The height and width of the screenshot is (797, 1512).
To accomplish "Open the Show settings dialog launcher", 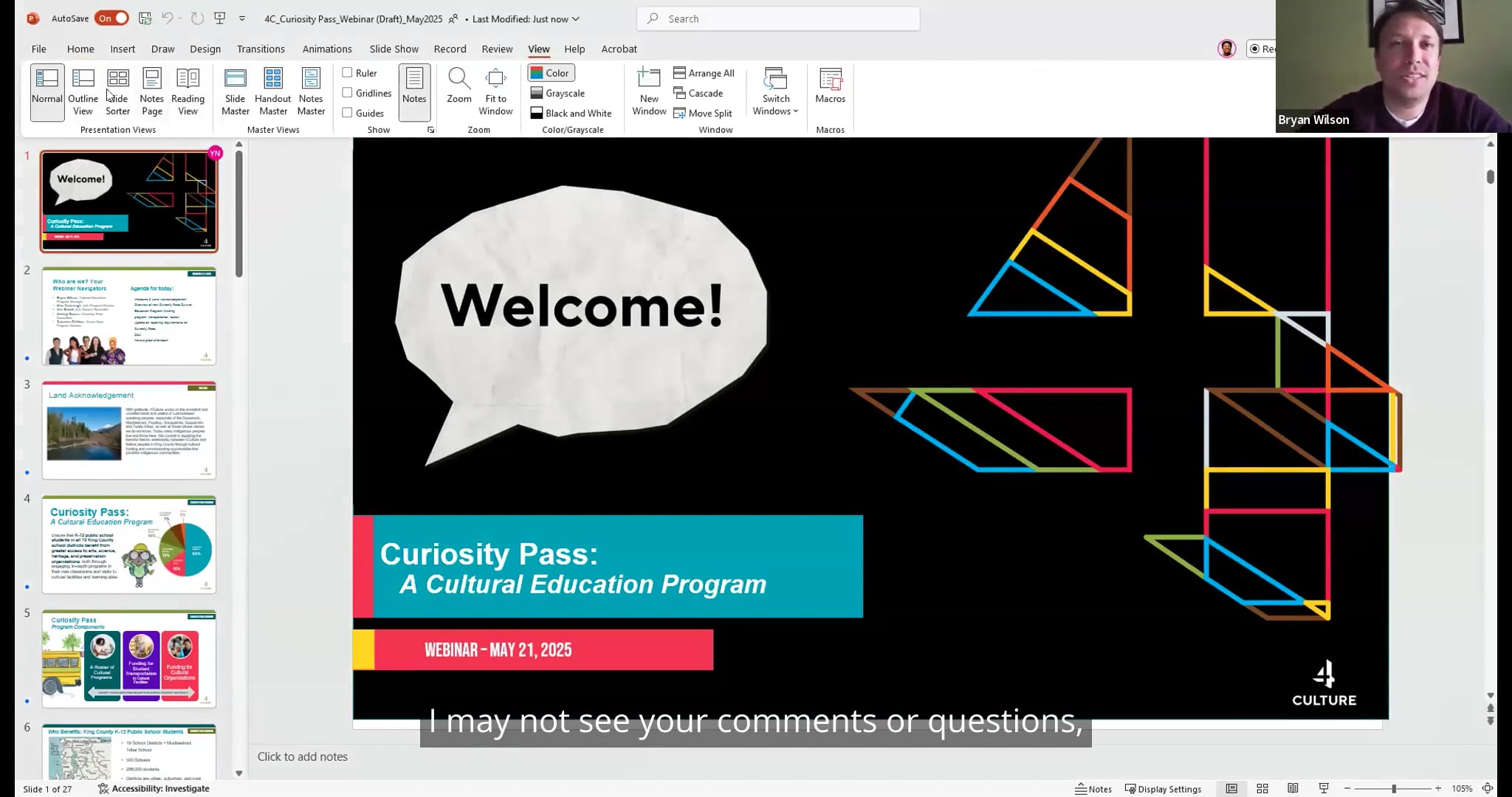I will pyautogui.click(x=432, y=129).
